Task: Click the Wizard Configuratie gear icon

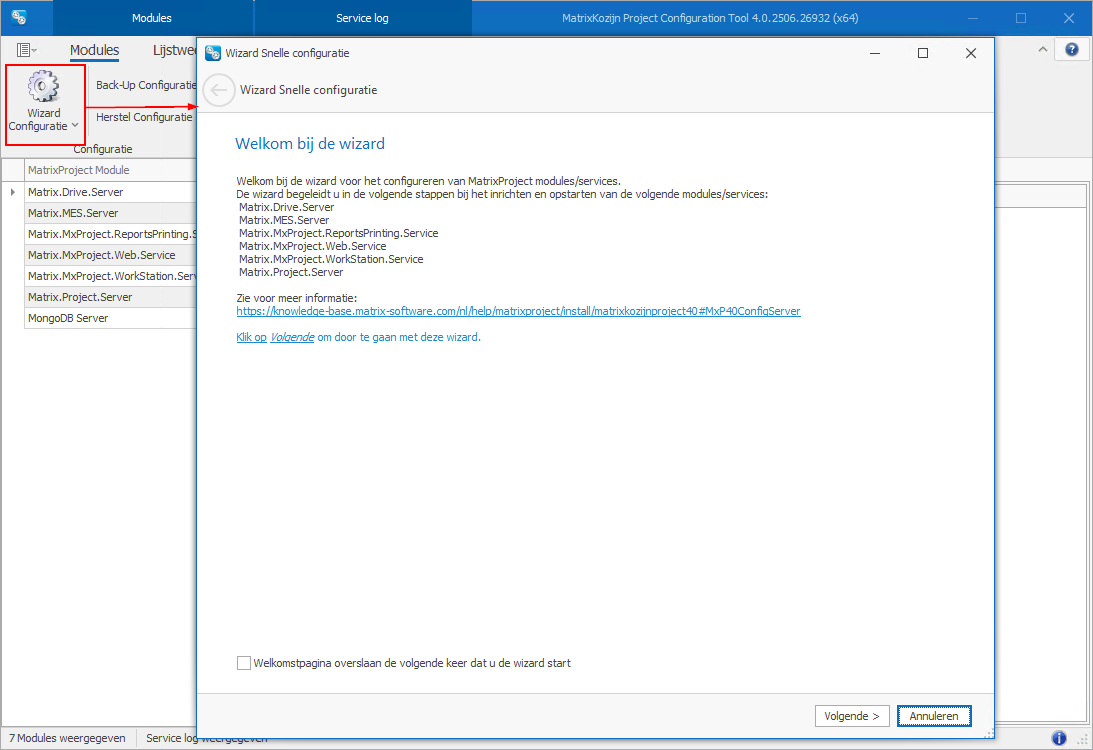Action: (x=43, y=88)
